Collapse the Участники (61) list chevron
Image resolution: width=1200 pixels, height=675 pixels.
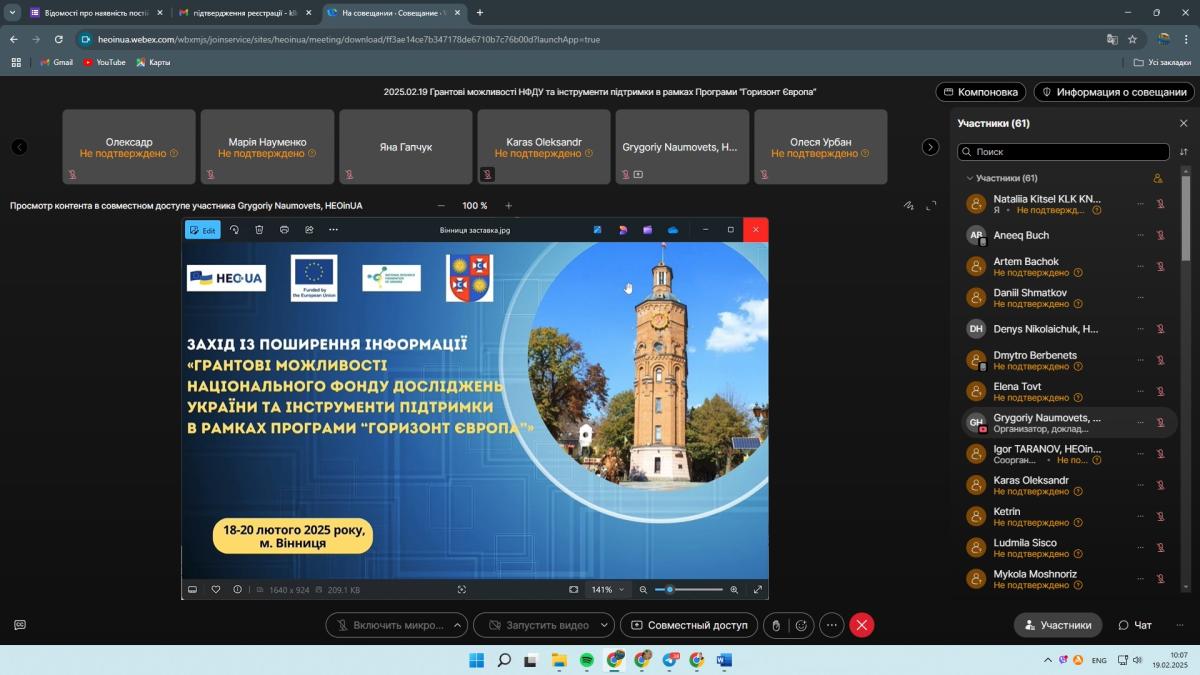[969, 178]
